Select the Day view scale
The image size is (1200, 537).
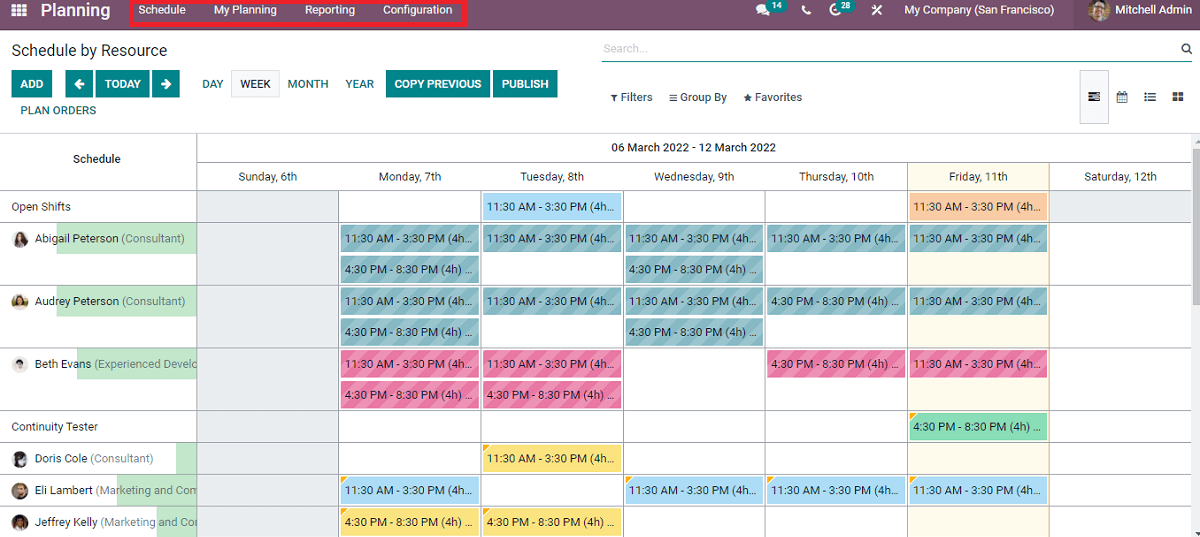(x=213, y=84)
